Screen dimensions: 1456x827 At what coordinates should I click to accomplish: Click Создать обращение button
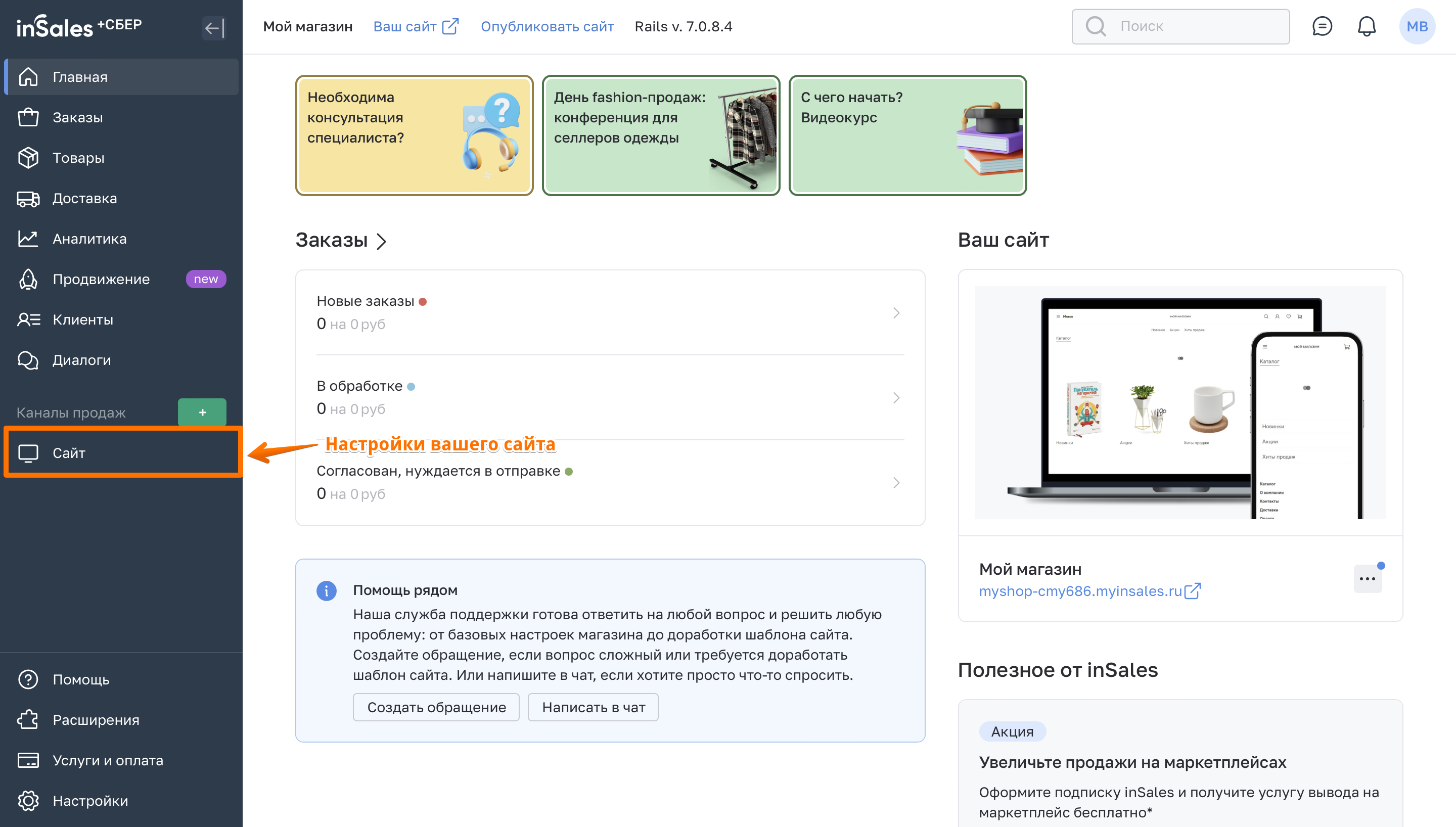coord(436,707)
